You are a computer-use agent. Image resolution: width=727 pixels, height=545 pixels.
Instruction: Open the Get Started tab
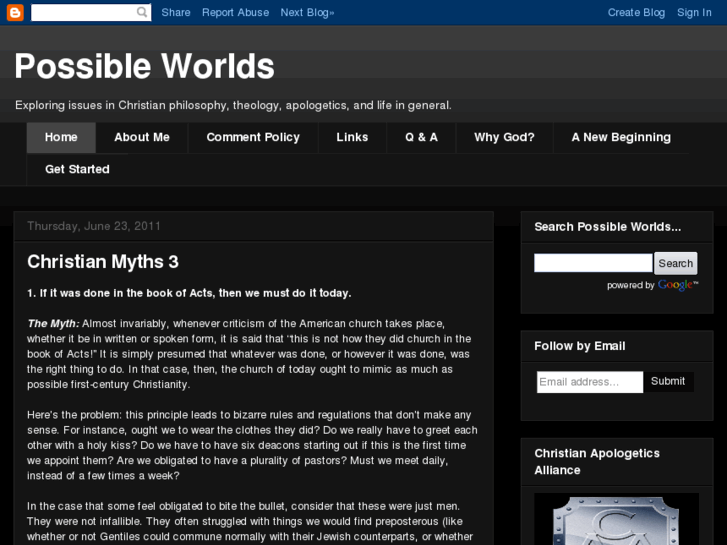(x=77, y=169)
